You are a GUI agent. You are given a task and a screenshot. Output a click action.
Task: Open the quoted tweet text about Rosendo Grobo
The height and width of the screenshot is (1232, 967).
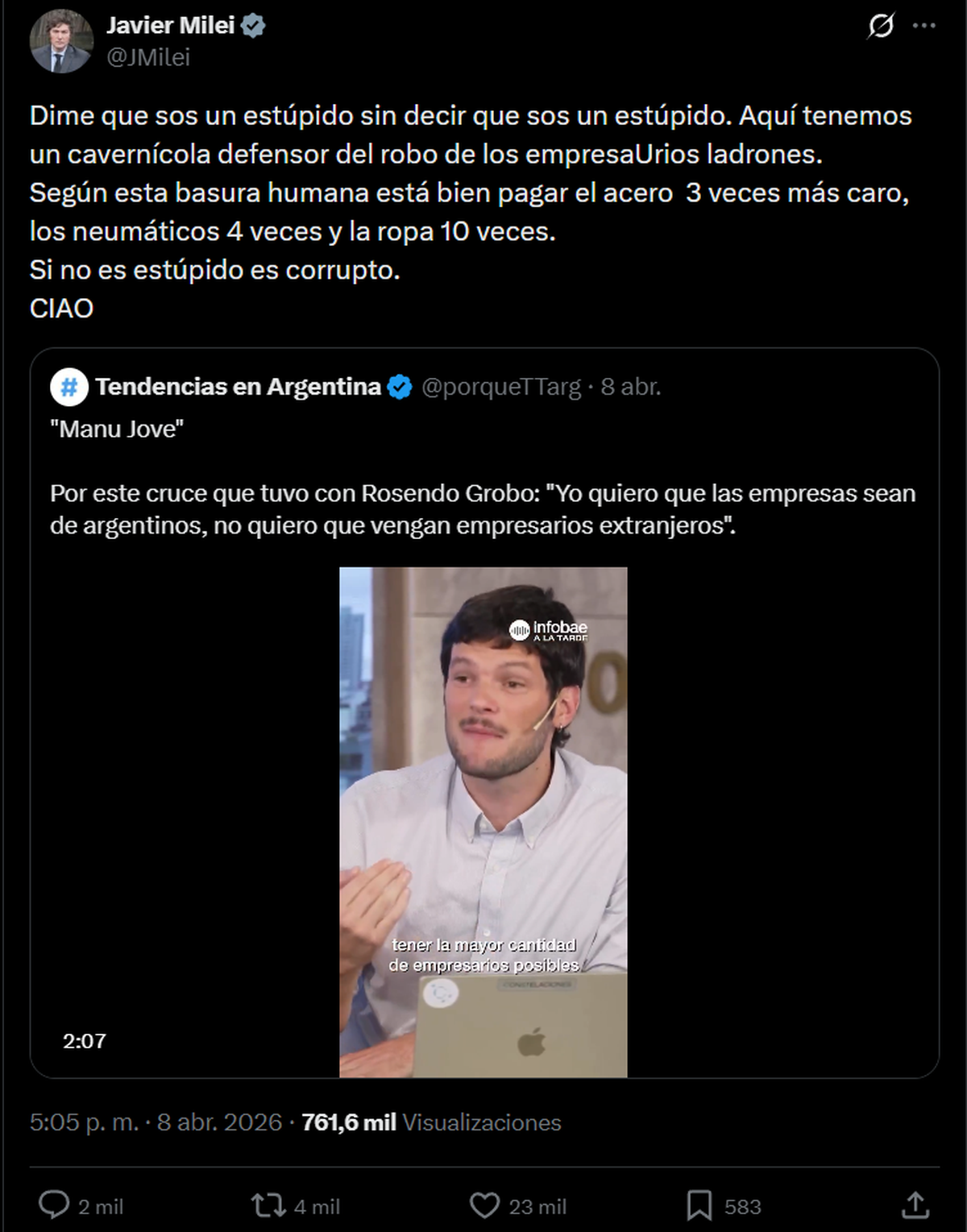(483, 509)
